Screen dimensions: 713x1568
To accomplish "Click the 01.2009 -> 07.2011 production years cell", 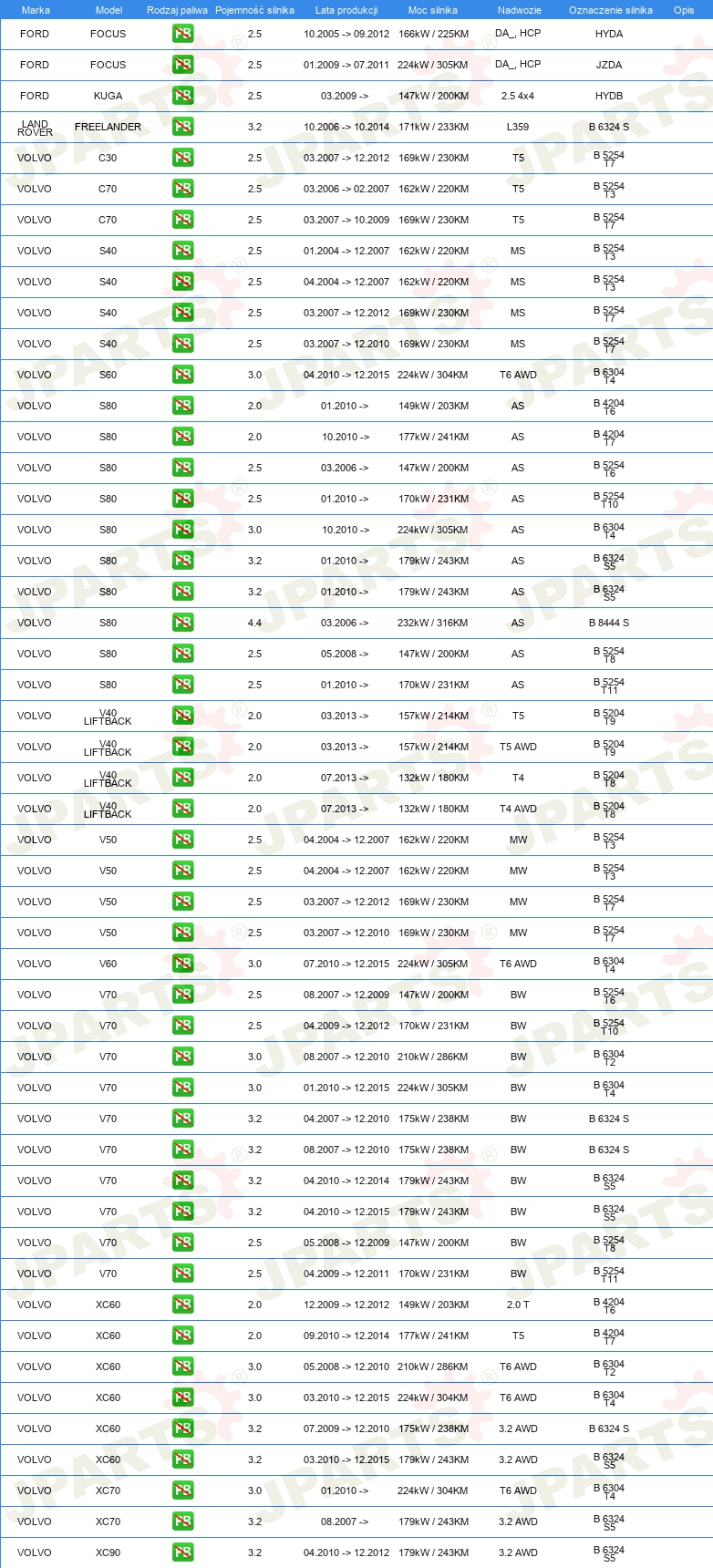I will click(x=346, y=65).
